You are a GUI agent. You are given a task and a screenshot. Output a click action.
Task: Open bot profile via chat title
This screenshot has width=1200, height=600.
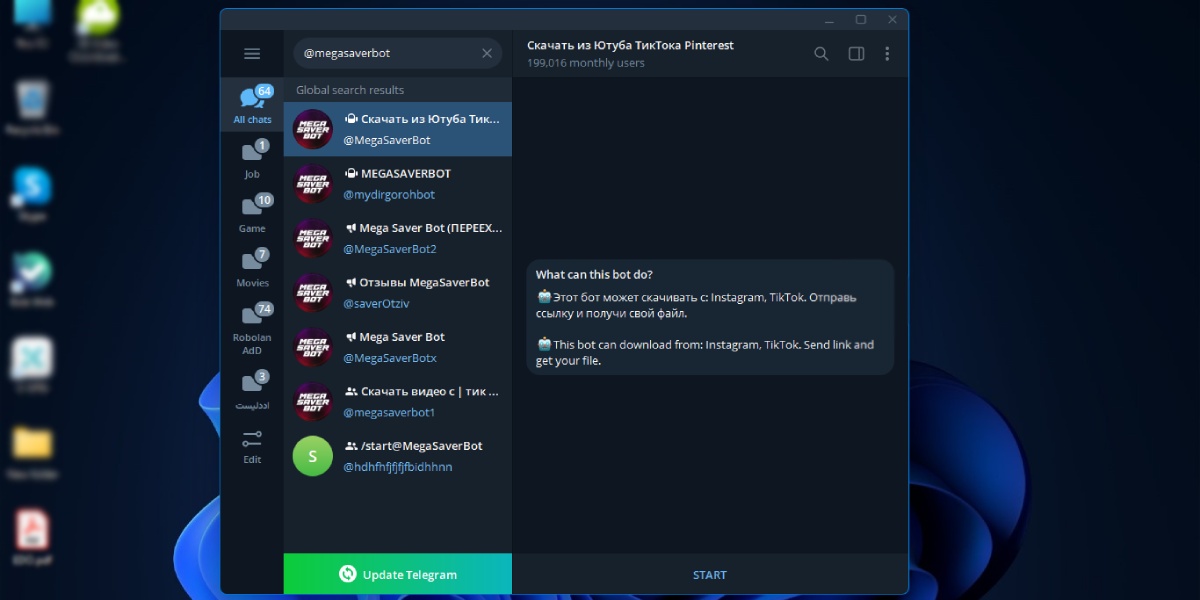tap(630, 45)
